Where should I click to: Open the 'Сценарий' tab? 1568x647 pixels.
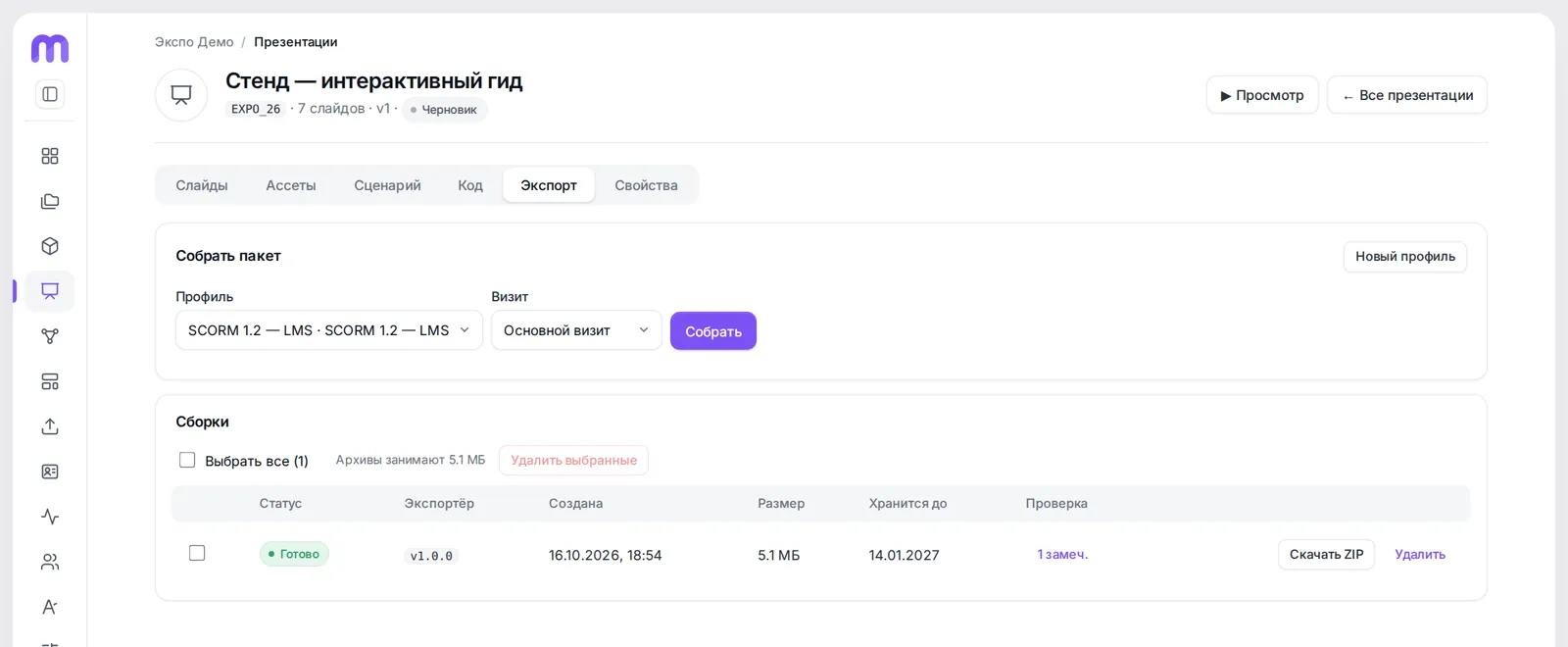click(387, 185)
